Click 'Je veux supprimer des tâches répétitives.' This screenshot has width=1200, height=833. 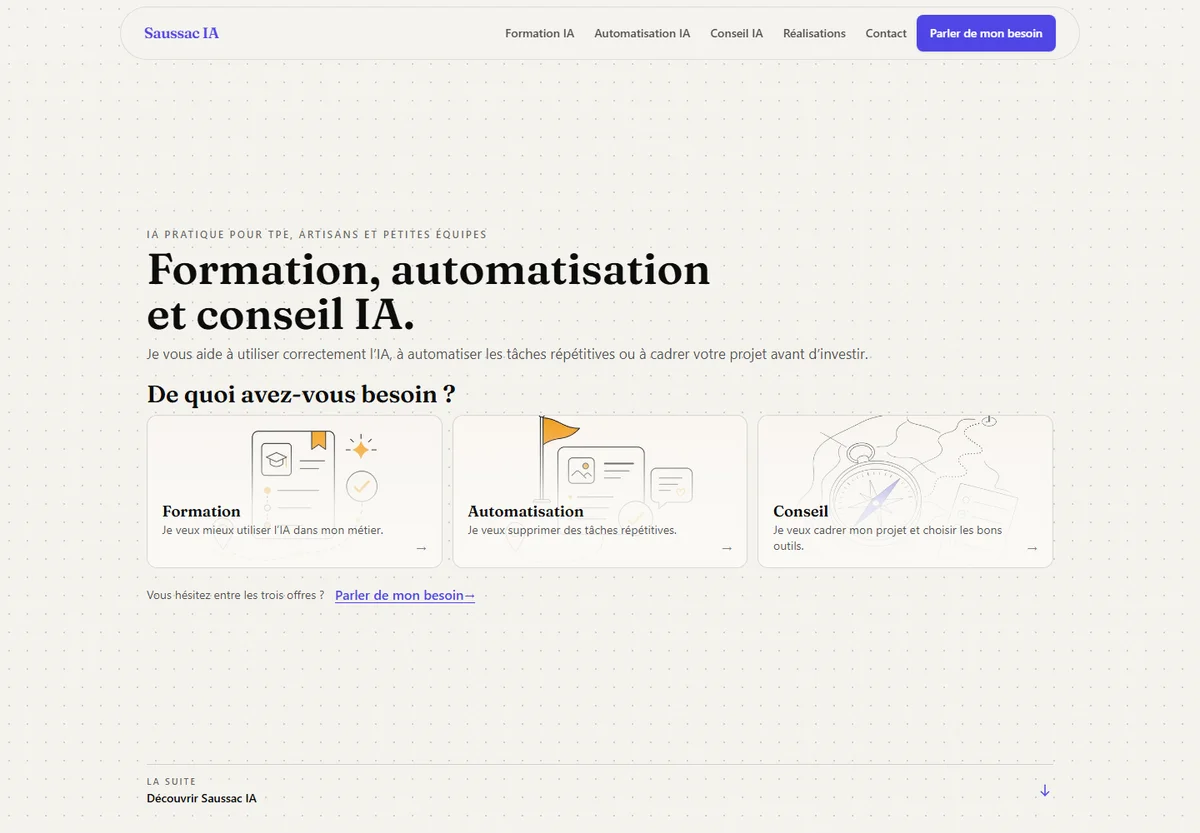[572, 530]
